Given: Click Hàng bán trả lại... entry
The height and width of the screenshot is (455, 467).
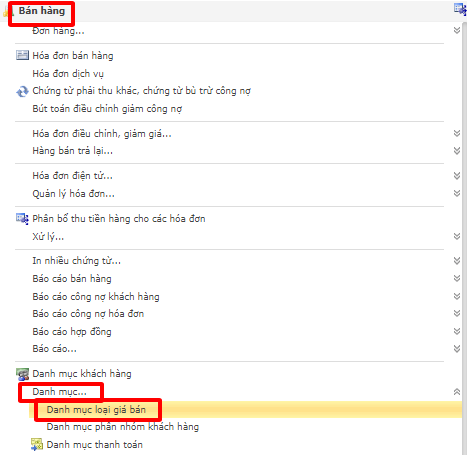Looking at the screenshot, I should [x=72, y=151].
